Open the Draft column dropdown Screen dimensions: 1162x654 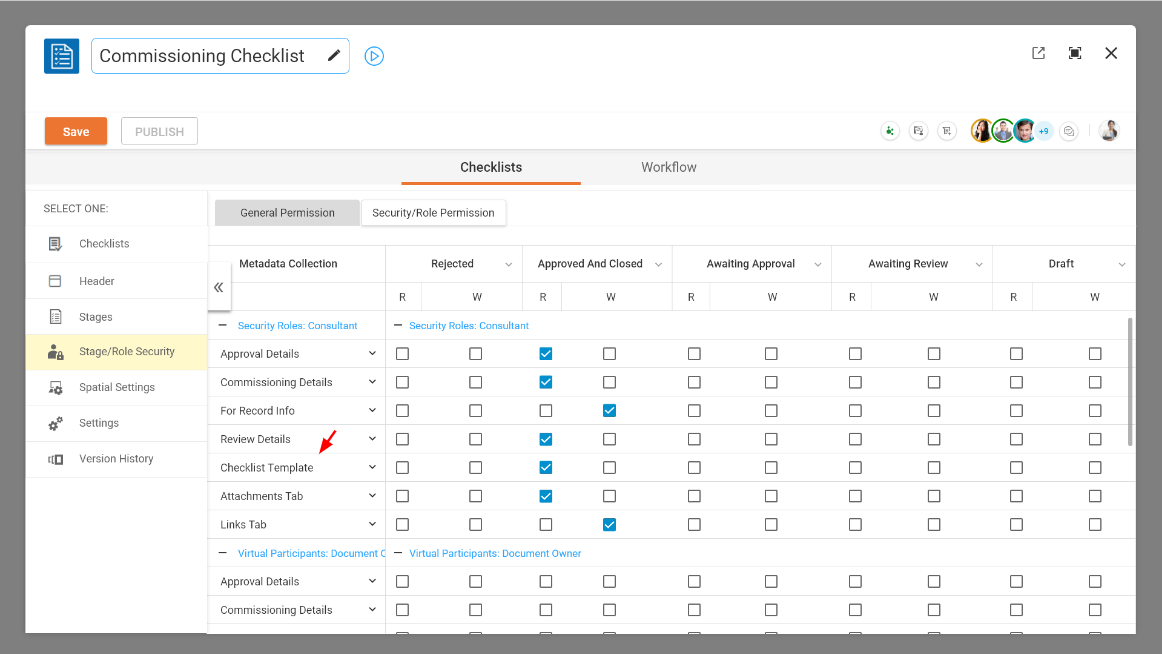(1122, 264)
